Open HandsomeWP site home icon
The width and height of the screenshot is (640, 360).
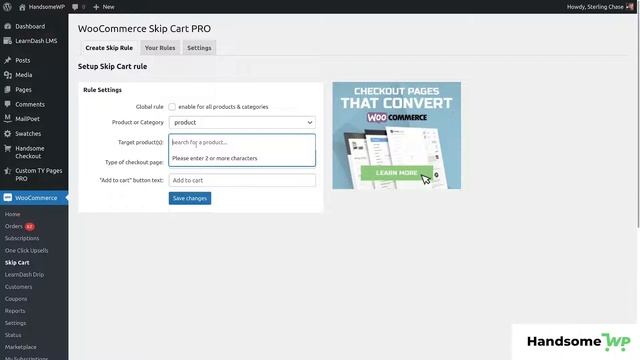22,7
